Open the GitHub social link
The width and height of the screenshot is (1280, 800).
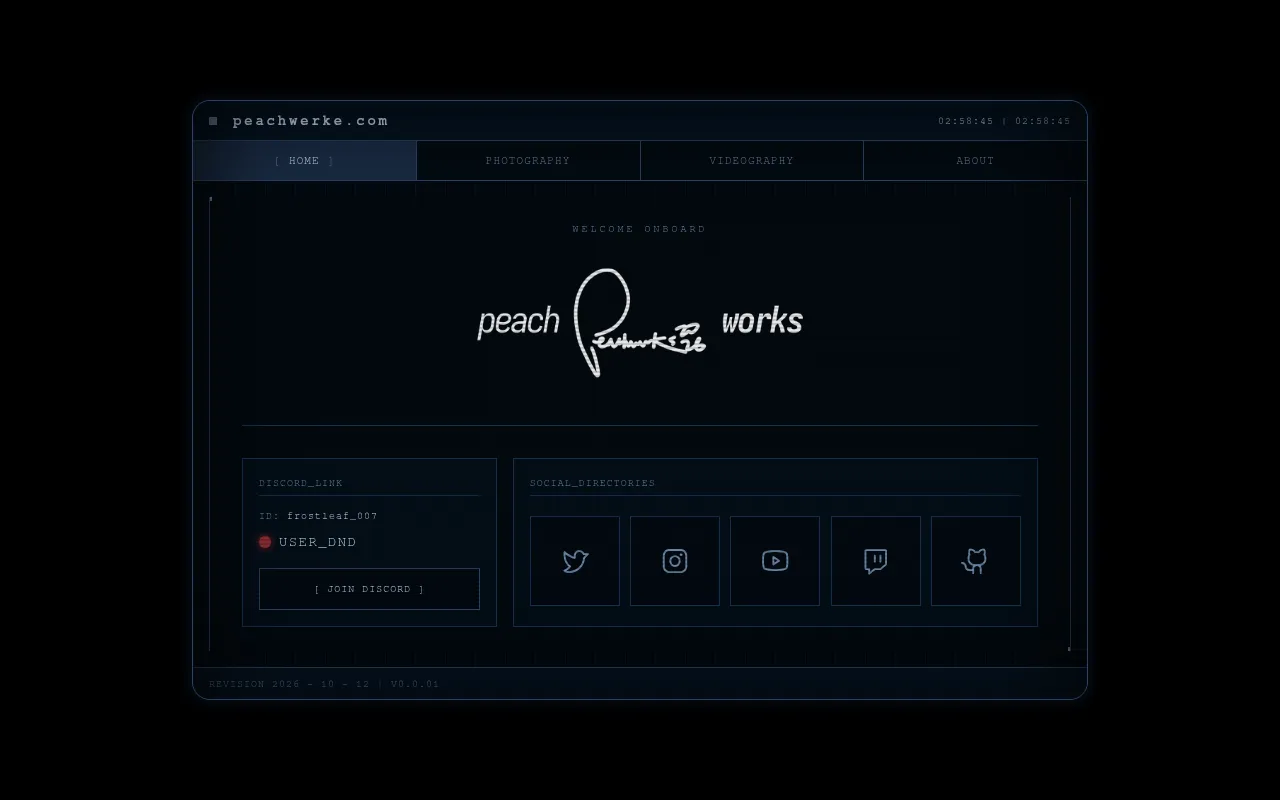(976, 561)
